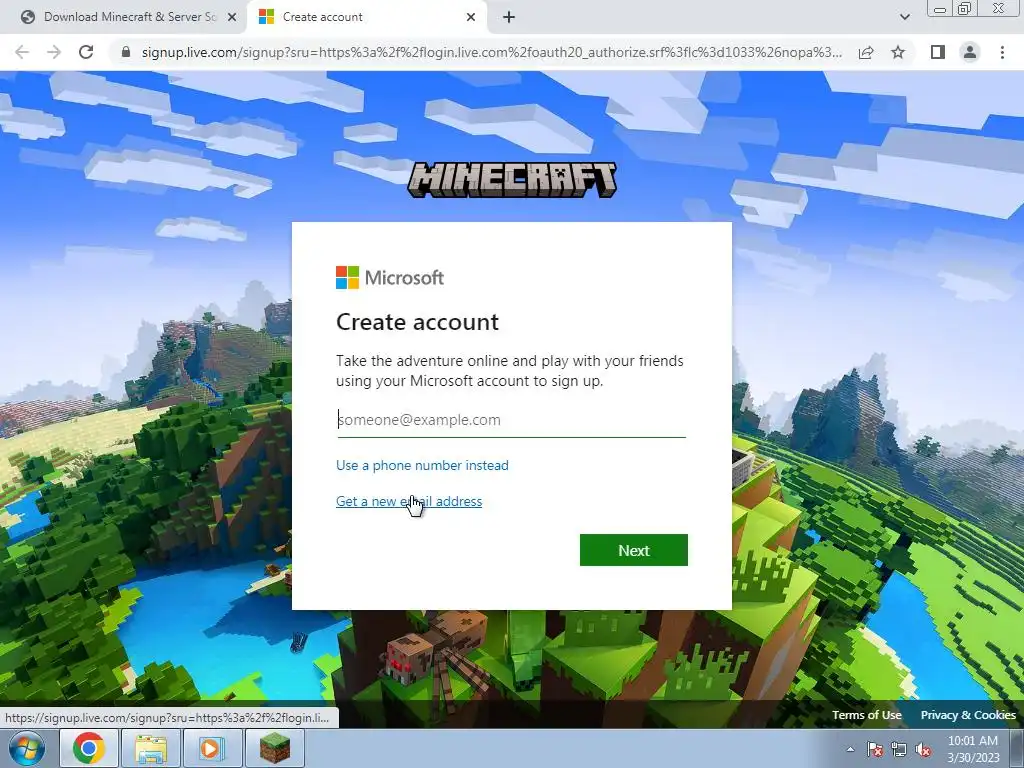Click the browser back arrow
Image resolution: width=1024 pixels, height=768 pixels.
pyautogui.click(x=22, y=52)
